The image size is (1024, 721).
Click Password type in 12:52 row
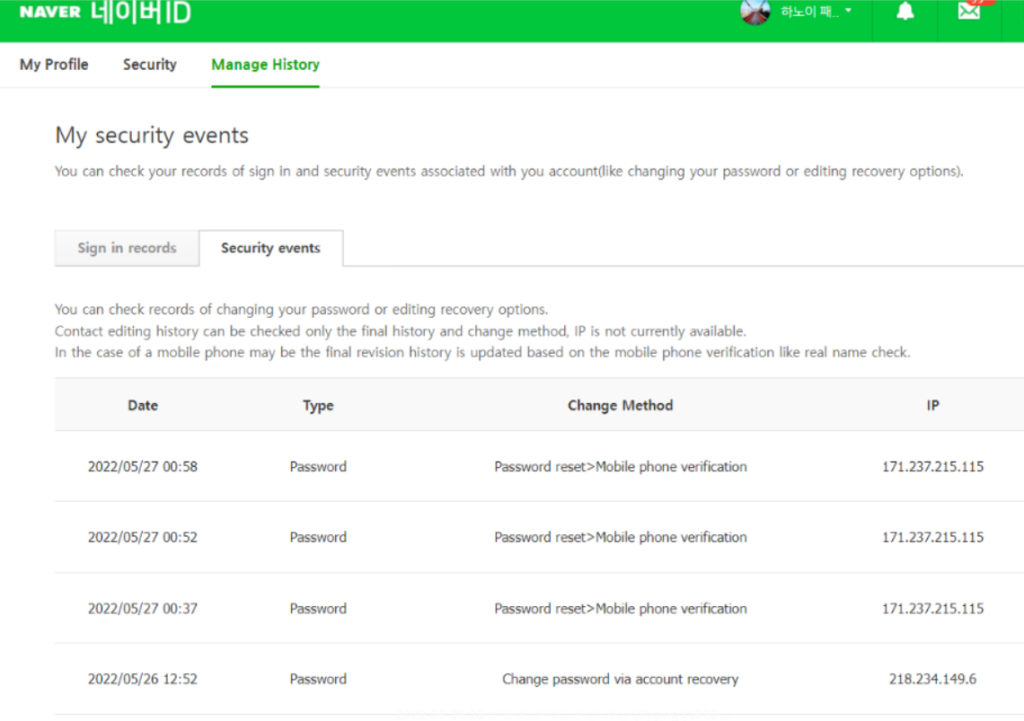(318, 679)
